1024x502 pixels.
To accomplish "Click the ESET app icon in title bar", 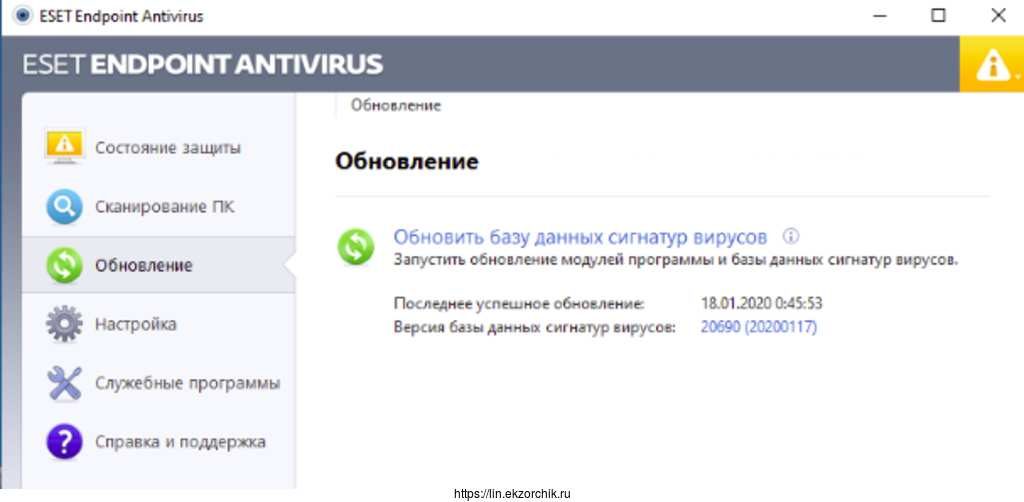I will pyautogui.click(x=18, y=16).
